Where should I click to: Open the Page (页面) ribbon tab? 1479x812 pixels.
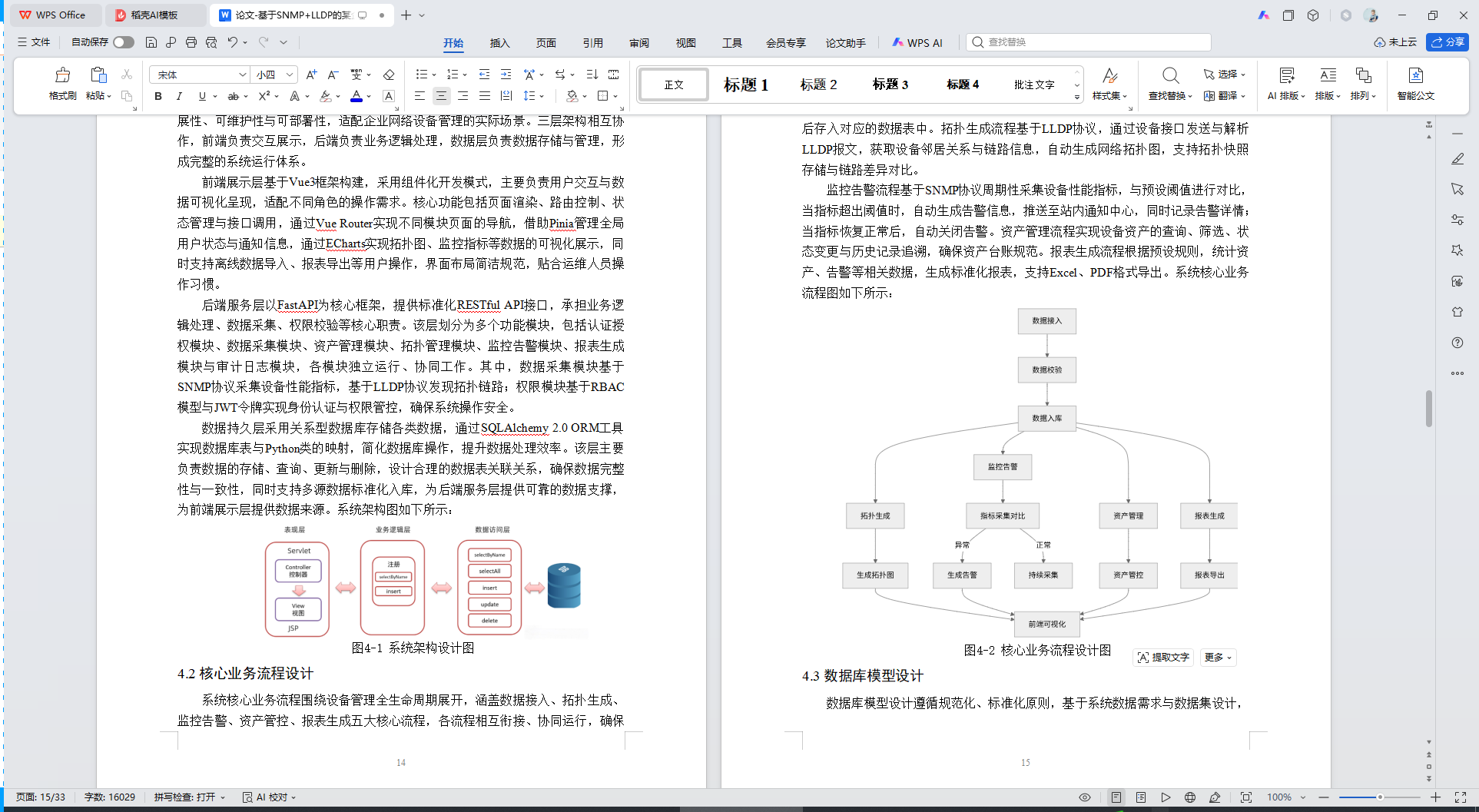pyautogui.click(x=546, y=43)
